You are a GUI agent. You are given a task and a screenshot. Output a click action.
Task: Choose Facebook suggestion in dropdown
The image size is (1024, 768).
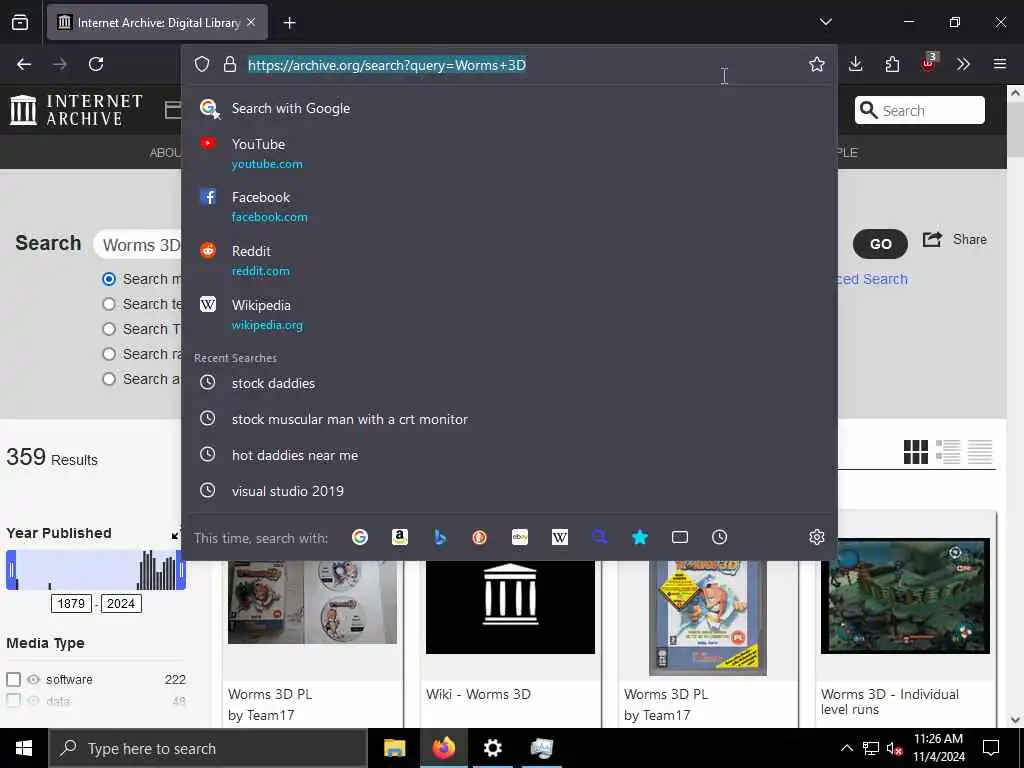(509, 206)
